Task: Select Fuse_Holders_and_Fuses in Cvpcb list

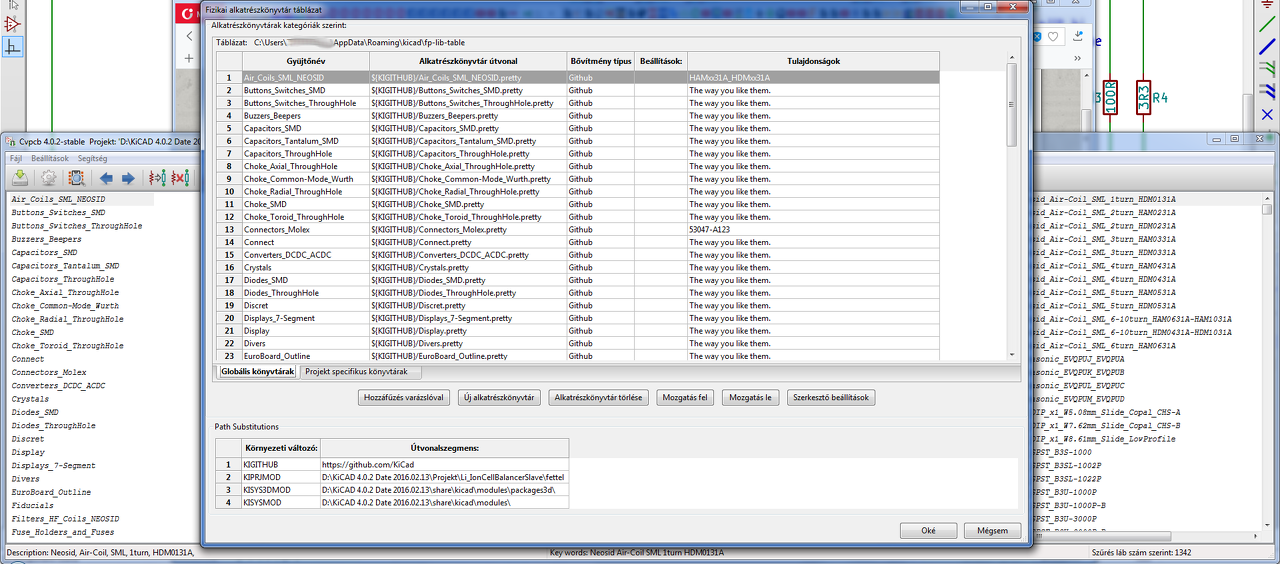Action: [62, 532]
